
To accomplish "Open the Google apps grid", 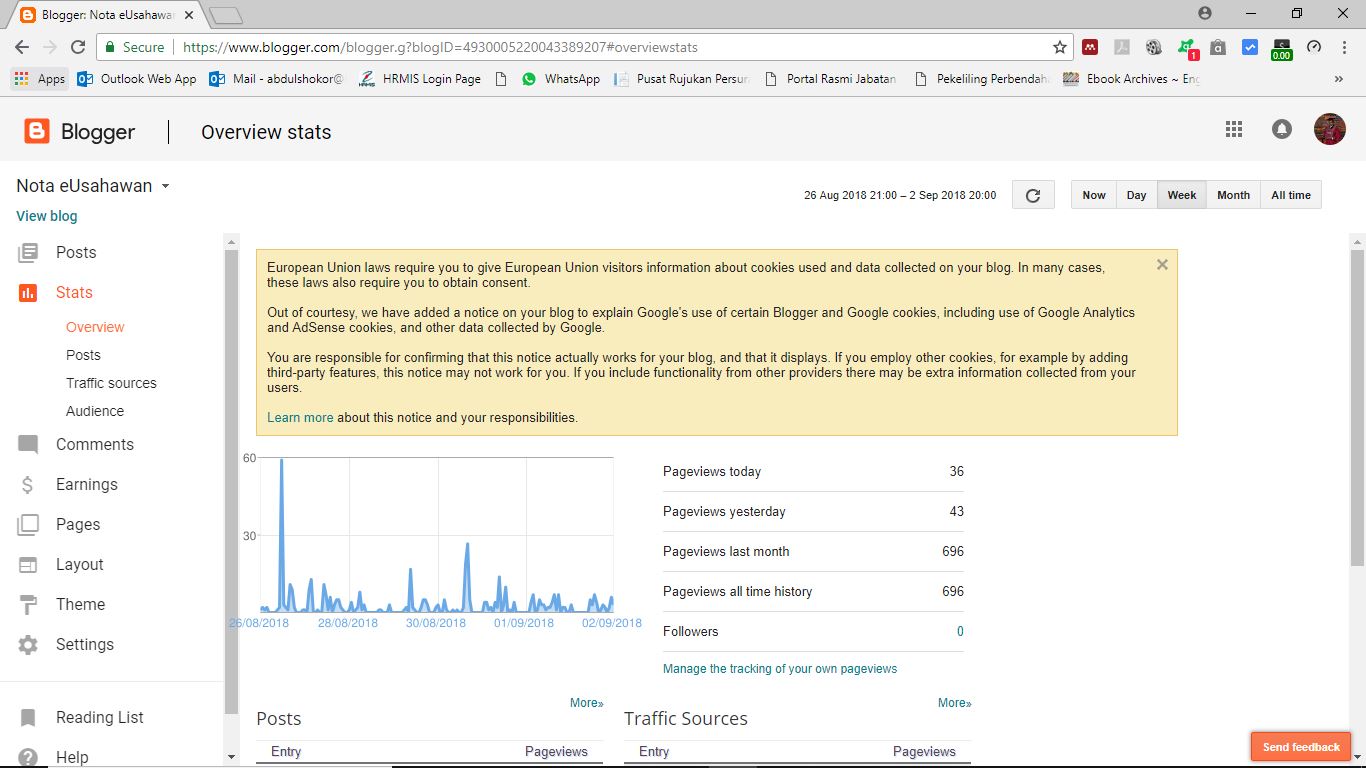I will pyautogui.click(x=1234, y=129).
